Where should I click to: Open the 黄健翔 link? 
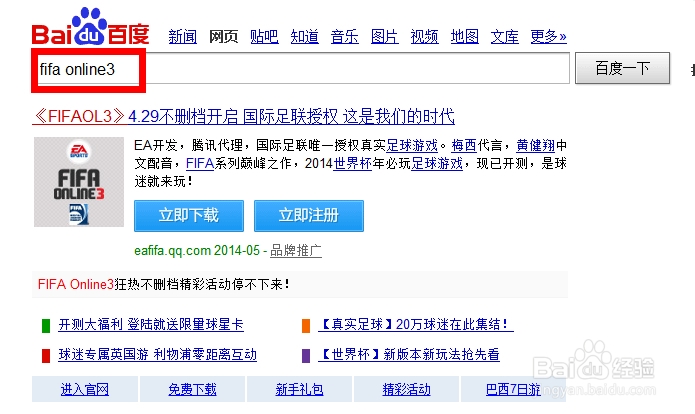pyautogui.click(x=535, y=145)
